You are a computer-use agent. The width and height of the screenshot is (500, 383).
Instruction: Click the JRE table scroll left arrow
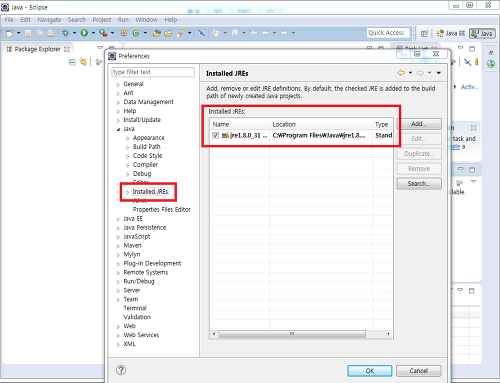214,334
